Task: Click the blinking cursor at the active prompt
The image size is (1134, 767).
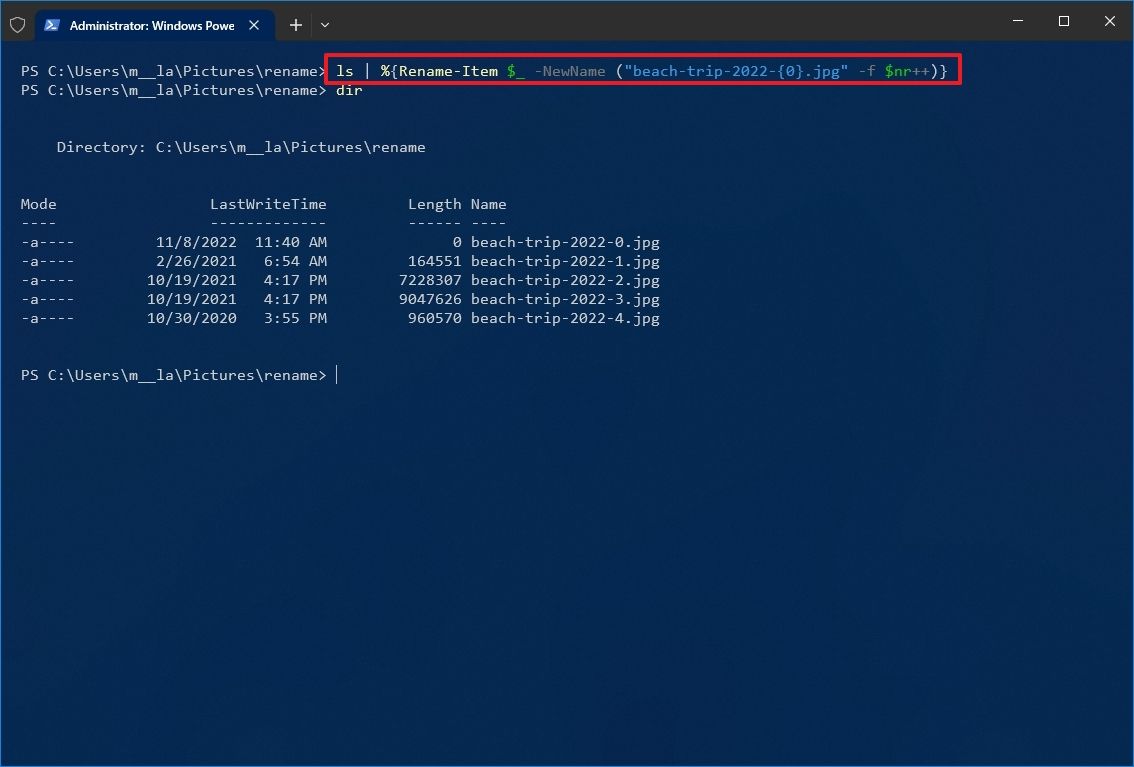Action: point(337,375)
